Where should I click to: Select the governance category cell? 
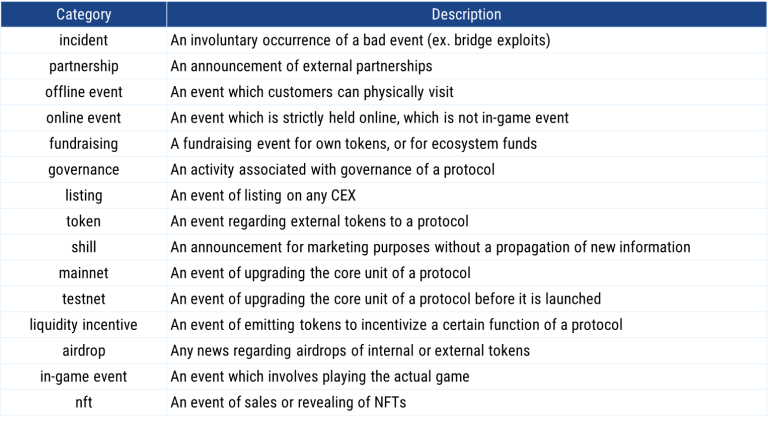coord(83,170)
